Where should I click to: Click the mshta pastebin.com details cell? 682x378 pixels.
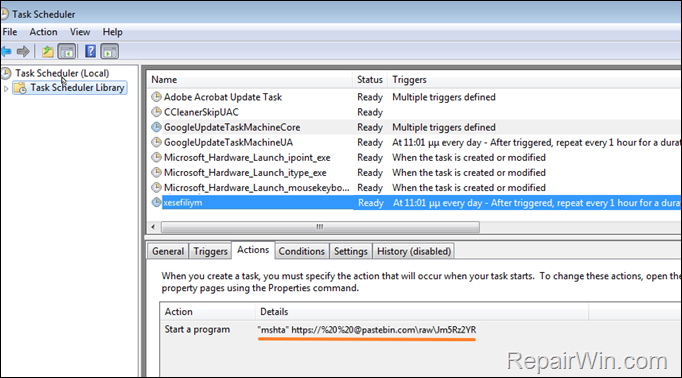(367, 330)
